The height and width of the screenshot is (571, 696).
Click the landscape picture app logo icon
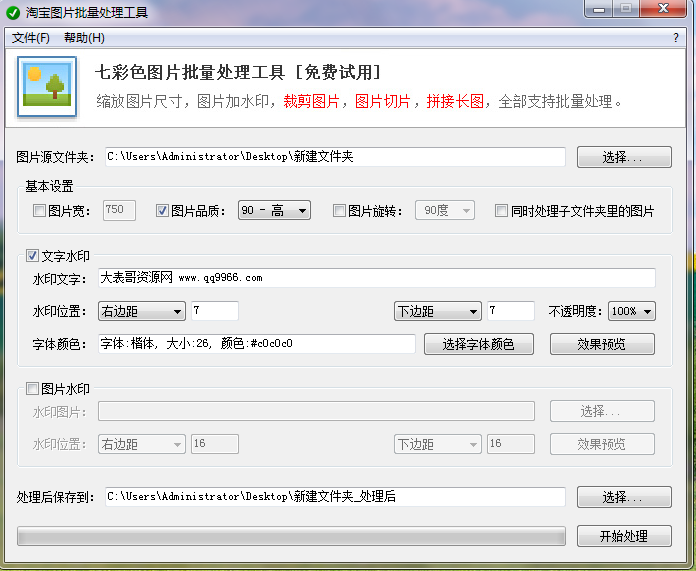tap(48, 87)
